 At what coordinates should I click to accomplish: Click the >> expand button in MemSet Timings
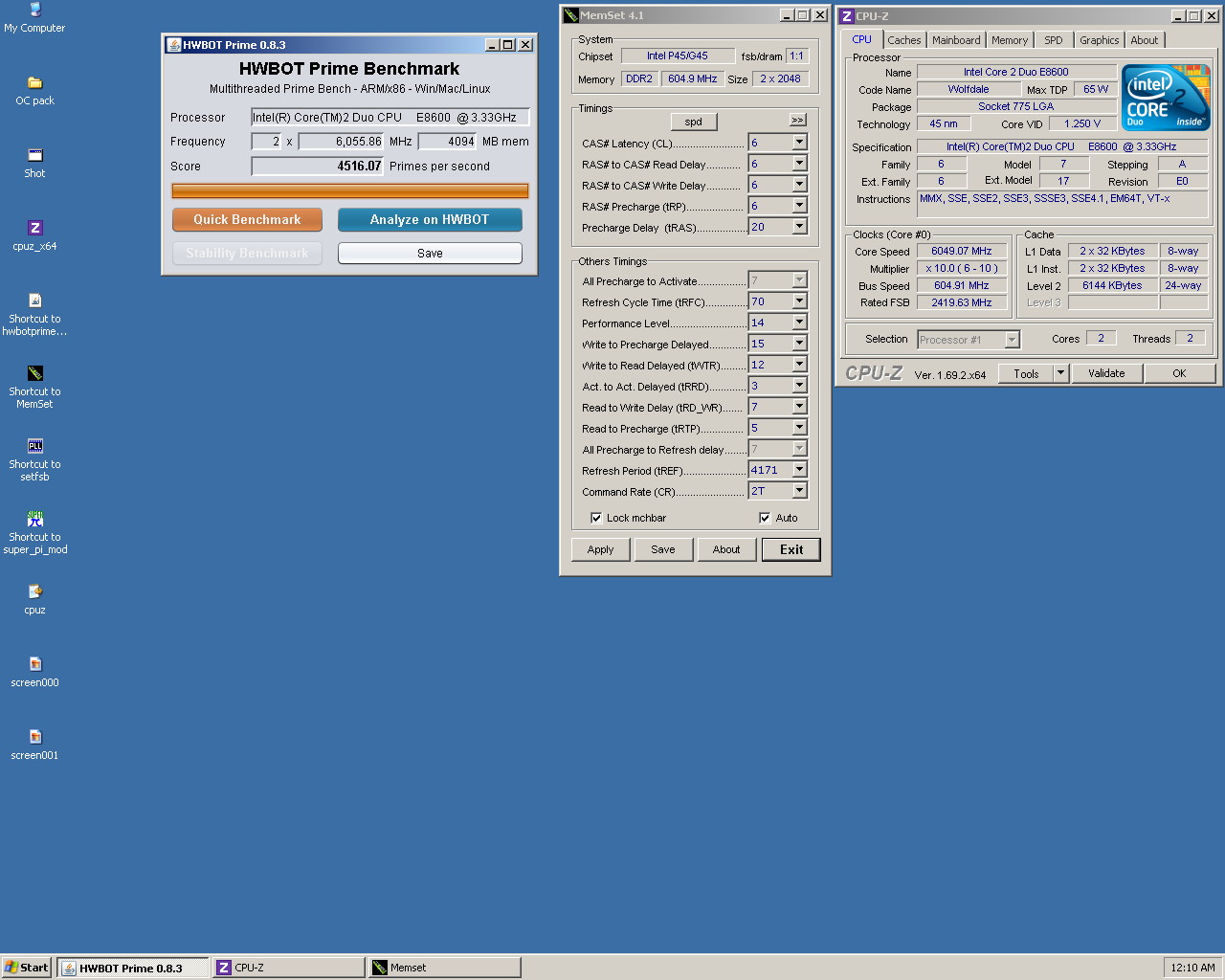coord(798,120)
